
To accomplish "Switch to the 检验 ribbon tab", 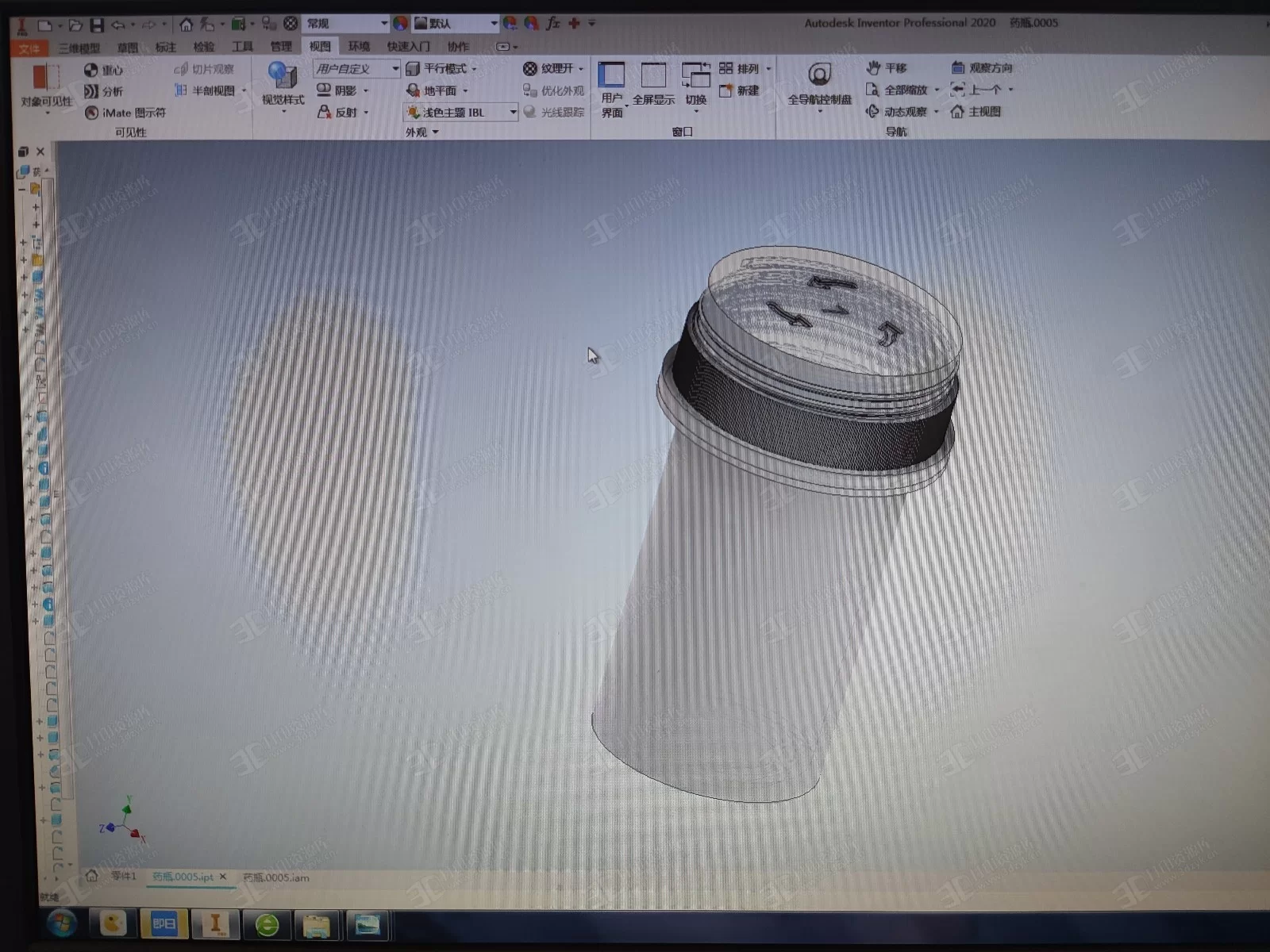I will (204, 48).
